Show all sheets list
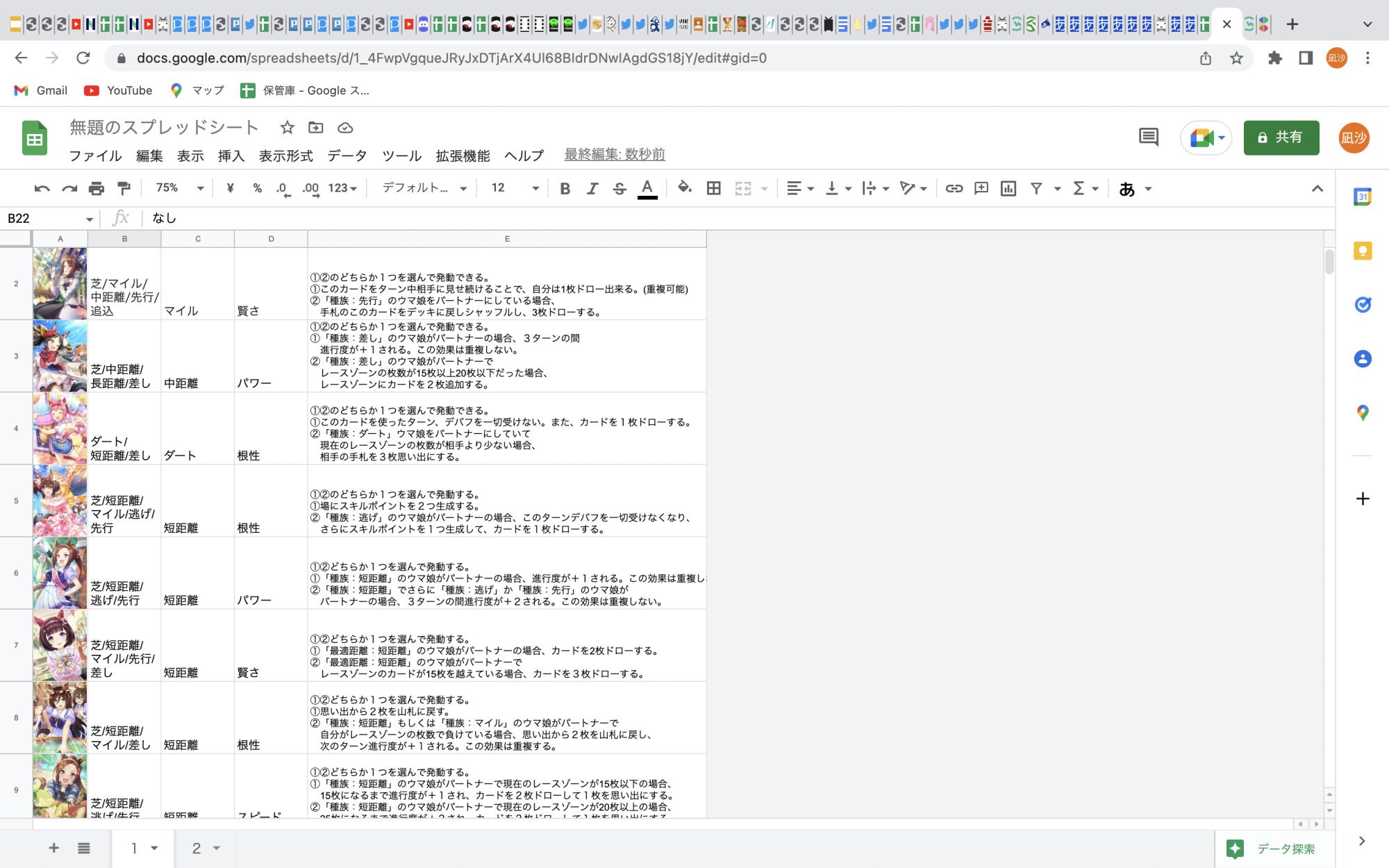This screenshot has width=1389, height=868. 84,848
